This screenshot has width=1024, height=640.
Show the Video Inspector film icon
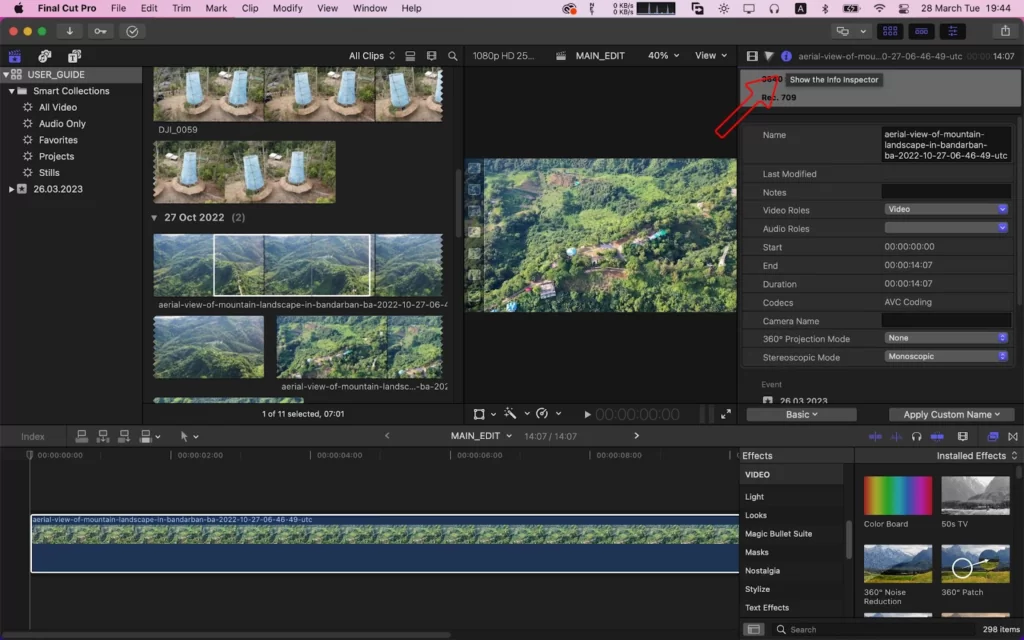coord(752,56)
